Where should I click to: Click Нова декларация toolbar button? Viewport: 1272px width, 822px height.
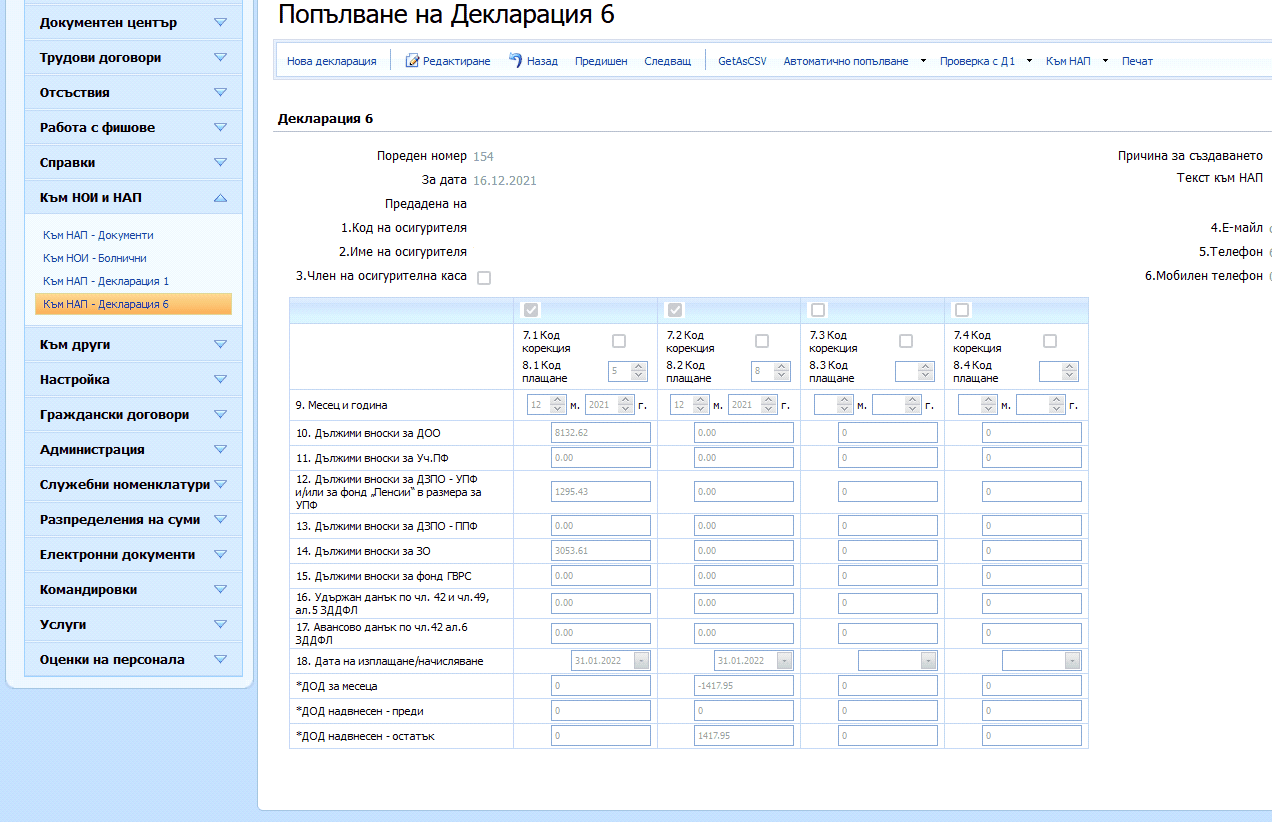332,61
